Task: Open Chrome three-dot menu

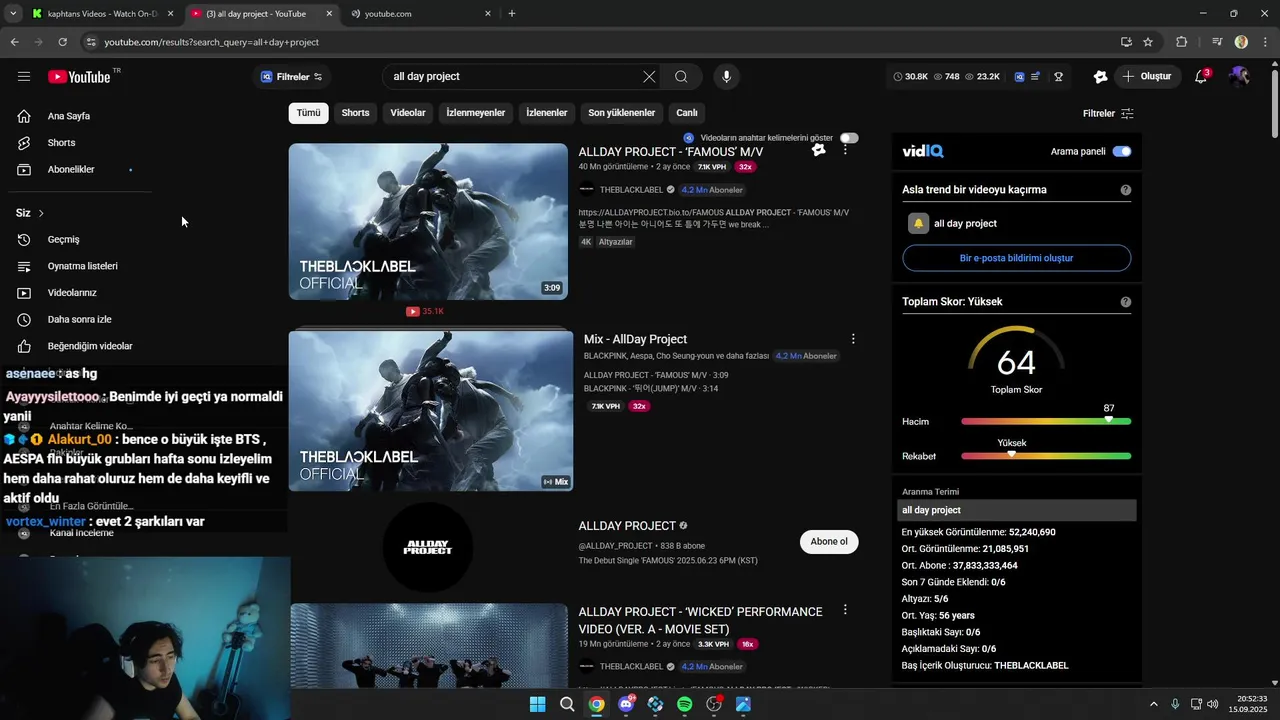Action: click(x=1265, y=42)
